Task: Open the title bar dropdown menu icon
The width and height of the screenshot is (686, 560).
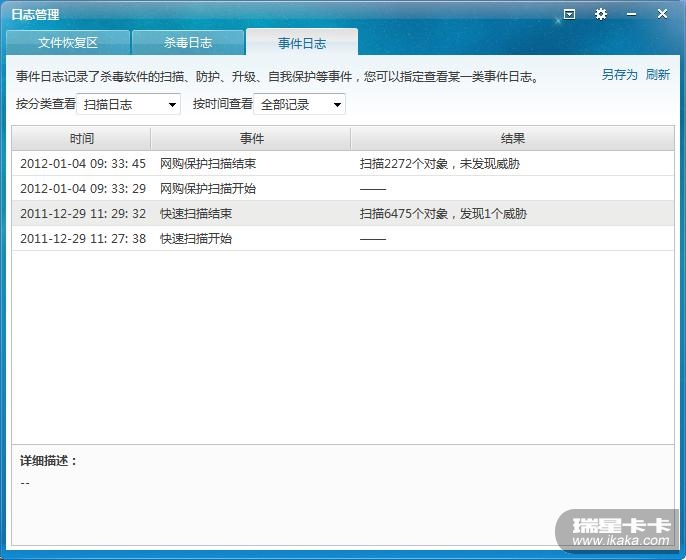Action: click(569, 14)
